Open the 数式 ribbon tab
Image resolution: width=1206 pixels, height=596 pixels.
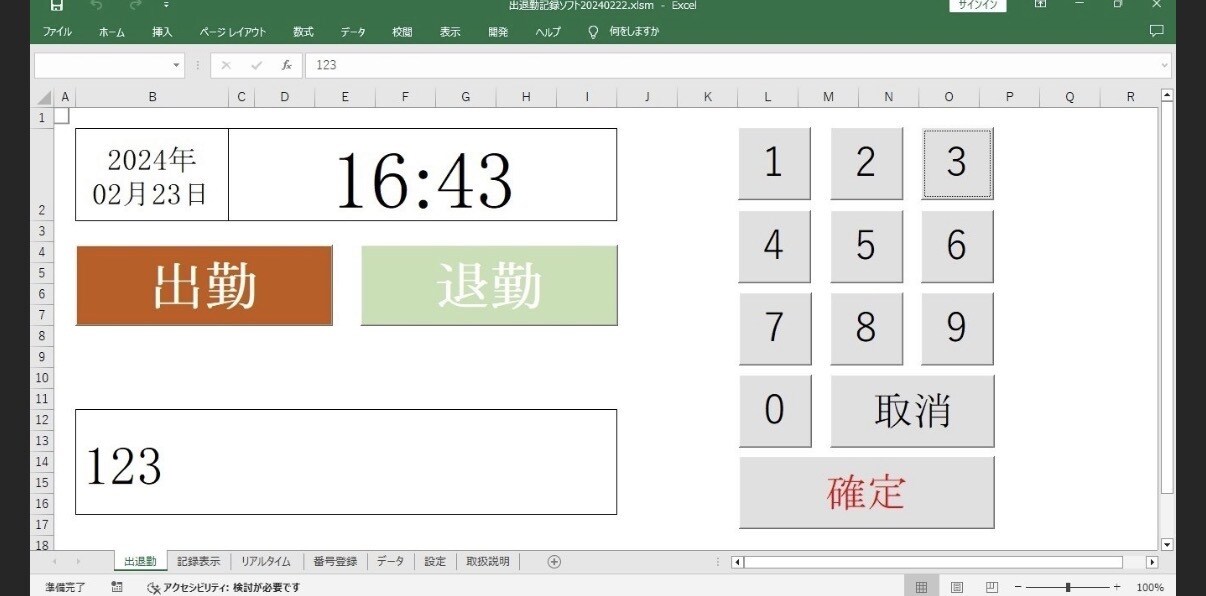[x=303, y=32]
